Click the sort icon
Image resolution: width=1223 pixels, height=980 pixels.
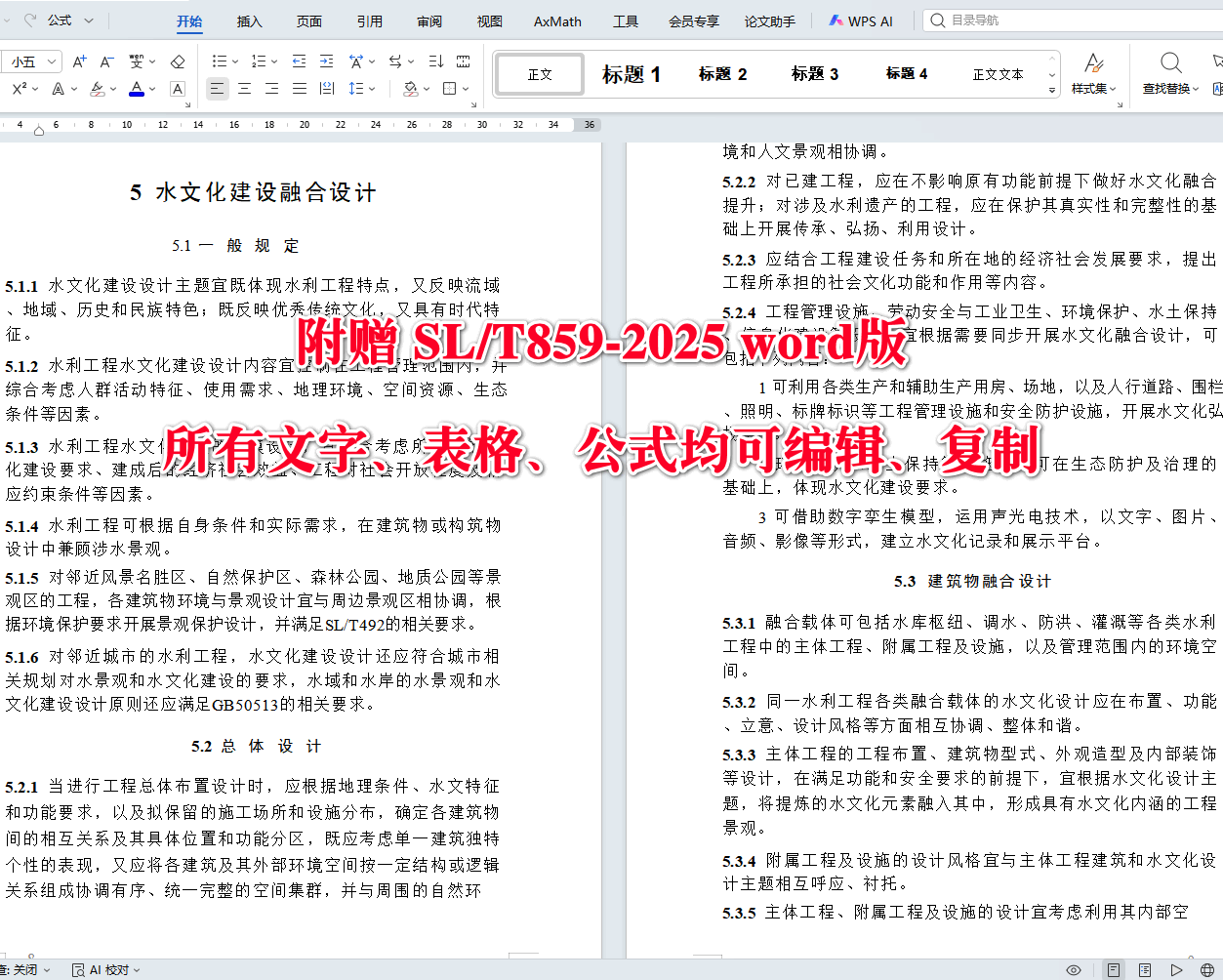tap(435, 61)
